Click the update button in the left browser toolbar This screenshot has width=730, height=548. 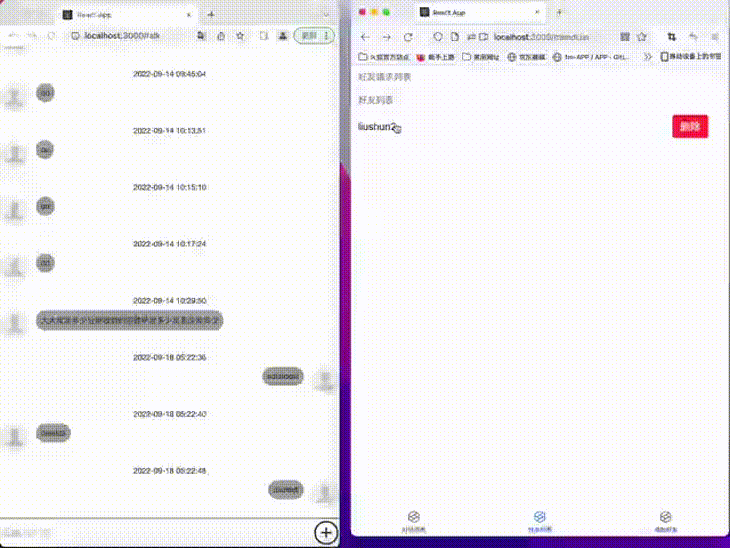tap(309, 36)
